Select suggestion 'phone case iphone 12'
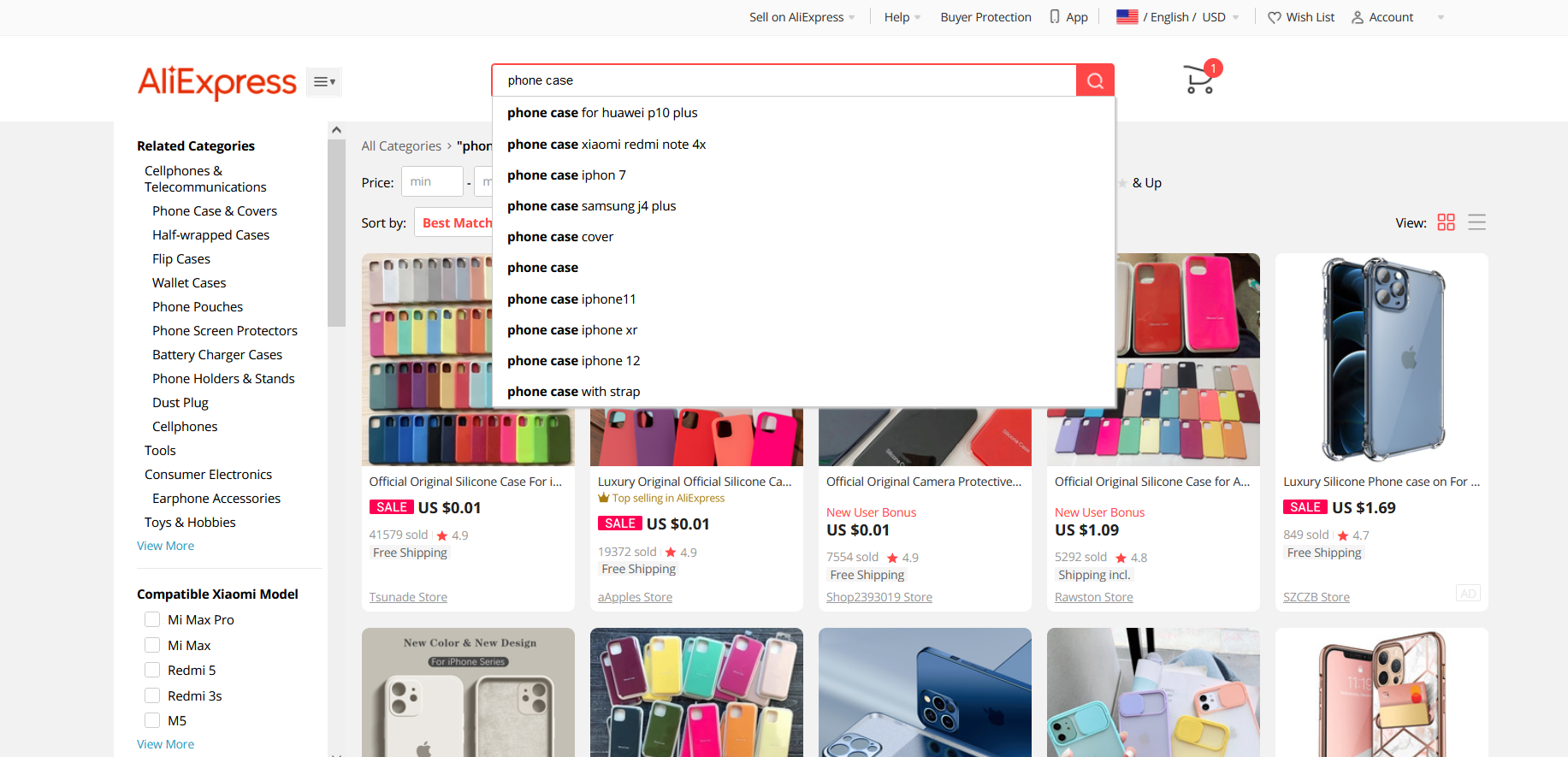Viewport: 1568px width, 757px height. (803, 361)
